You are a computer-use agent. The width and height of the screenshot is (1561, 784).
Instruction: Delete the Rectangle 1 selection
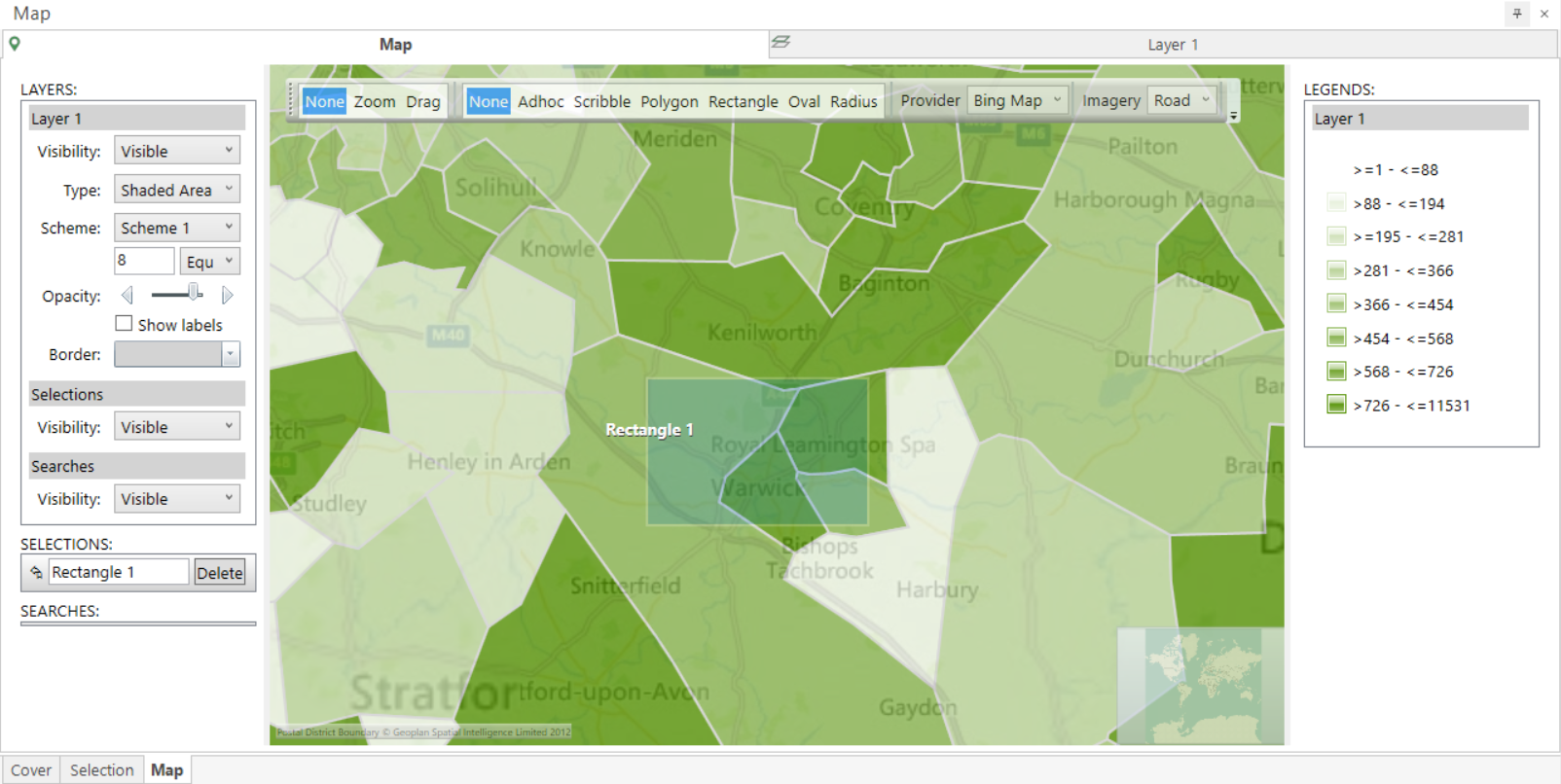pos(220,572)
